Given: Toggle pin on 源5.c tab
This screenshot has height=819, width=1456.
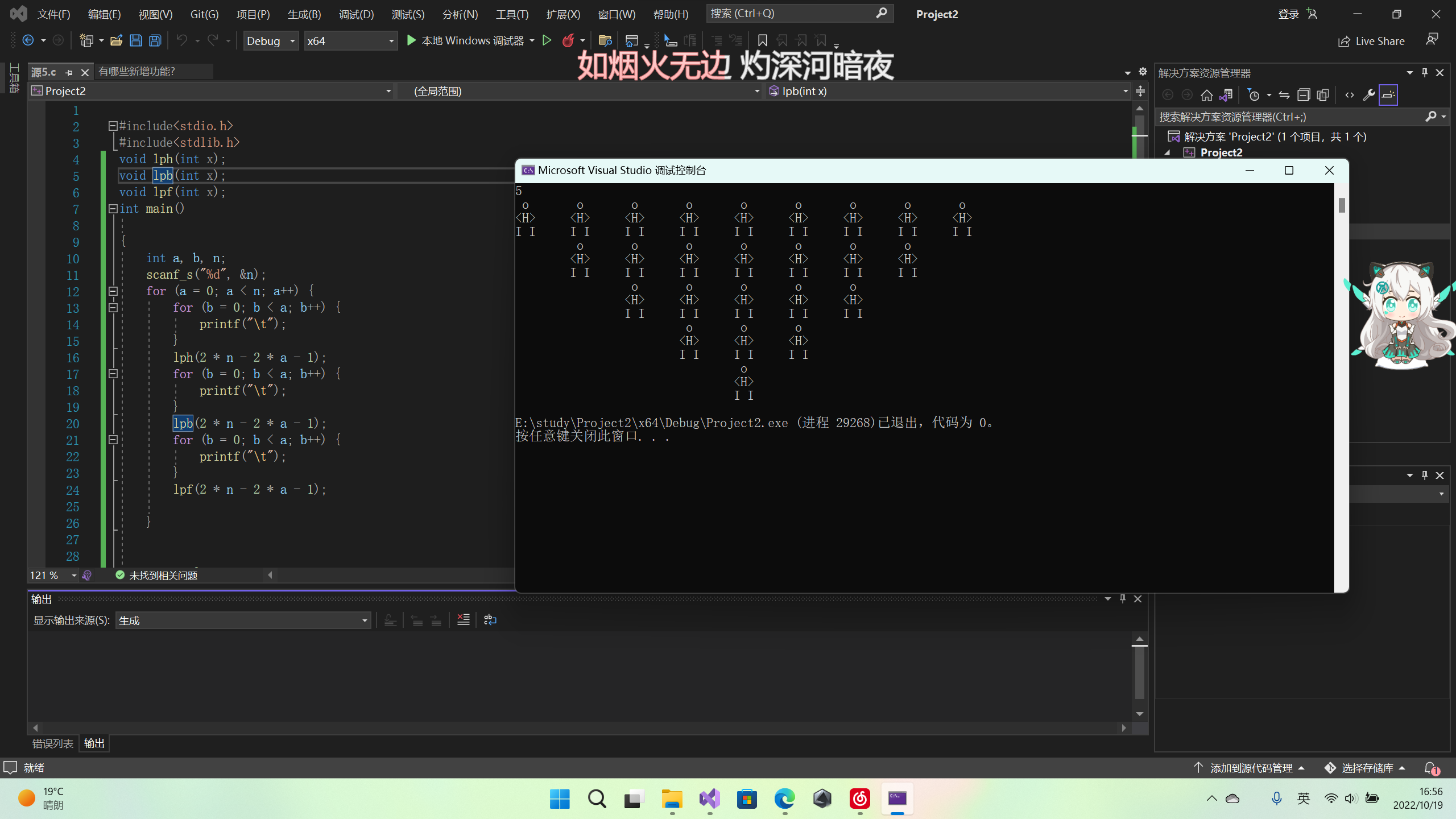Looking at the screenshot, I should pyautogui.click(x=69, y=72).
